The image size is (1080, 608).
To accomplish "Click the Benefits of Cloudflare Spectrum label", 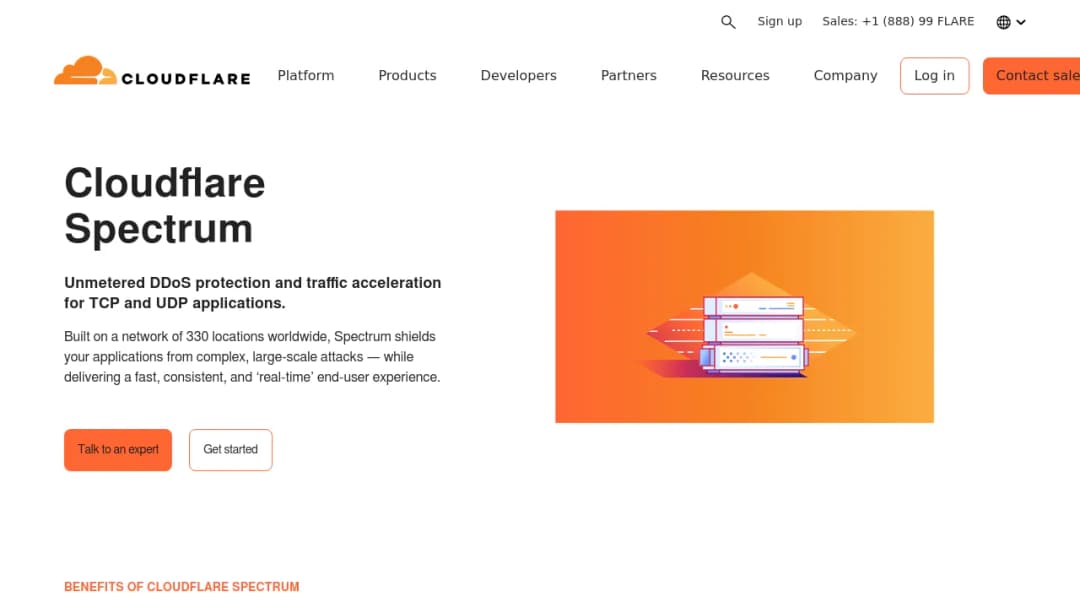I will pos(182,587).
